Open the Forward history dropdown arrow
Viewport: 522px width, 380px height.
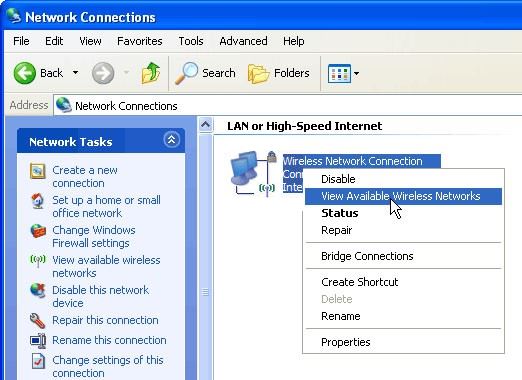(x=126, y=72)
